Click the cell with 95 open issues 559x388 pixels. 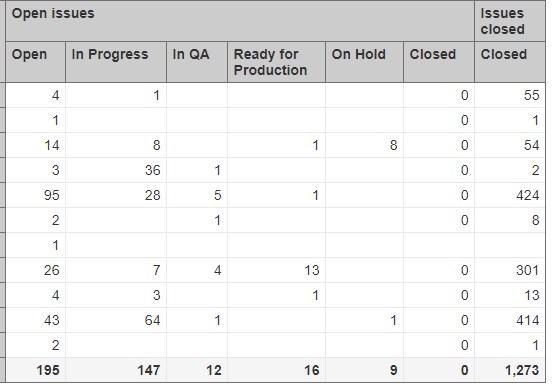[x=36, y=195]
